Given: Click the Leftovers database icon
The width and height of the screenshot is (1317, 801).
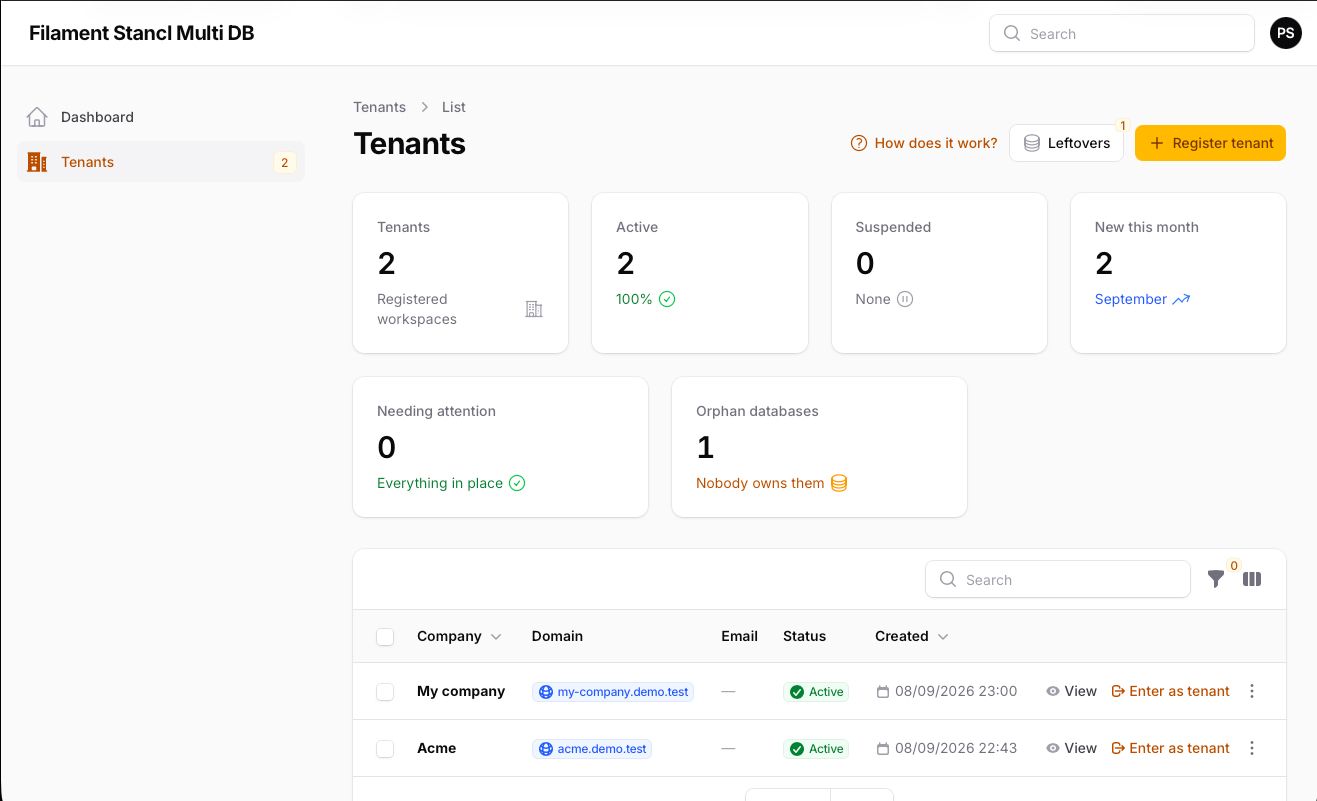Looking at the screenshot, I should pyautogui.click(x=1032, y=143).
